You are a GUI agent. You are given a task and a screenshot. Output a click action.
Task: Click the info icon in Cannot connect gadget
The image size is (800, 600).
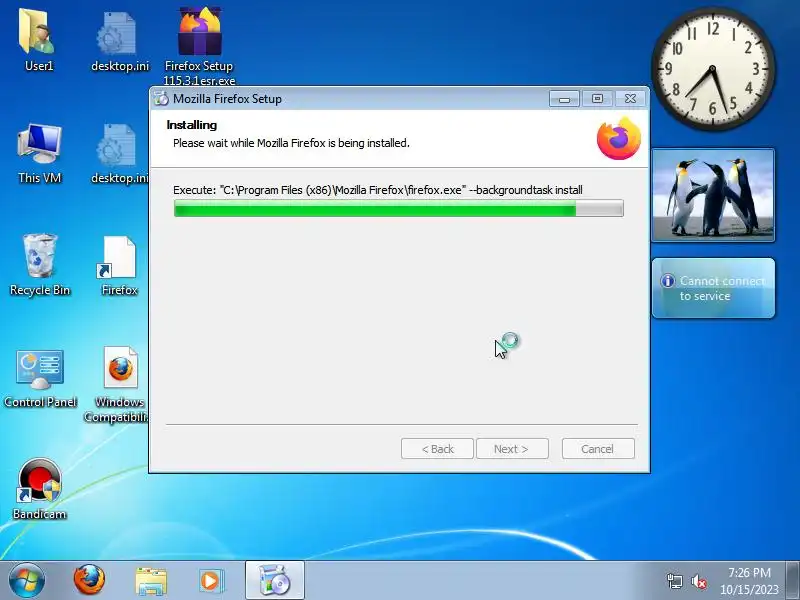tap(667, 281)
